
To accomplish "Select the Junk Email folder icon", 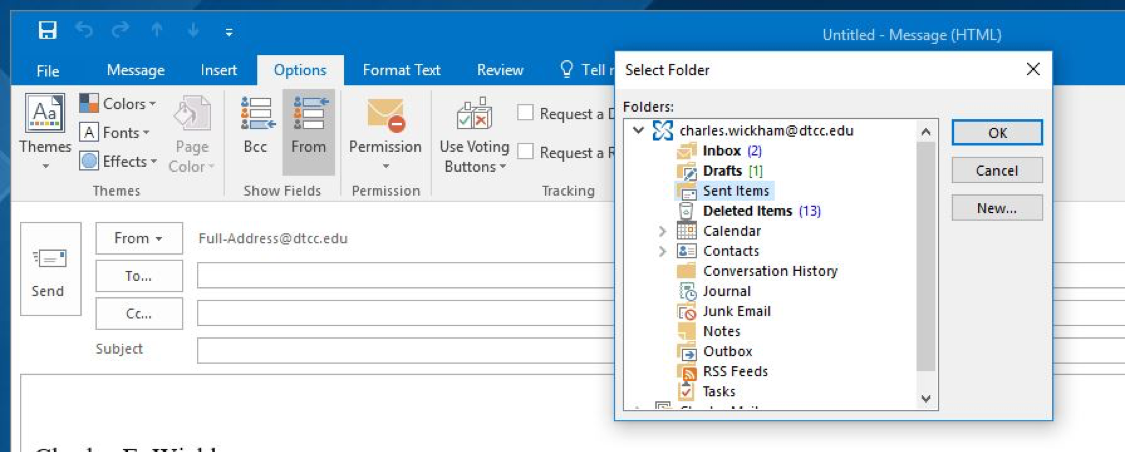I will [687, 311].
